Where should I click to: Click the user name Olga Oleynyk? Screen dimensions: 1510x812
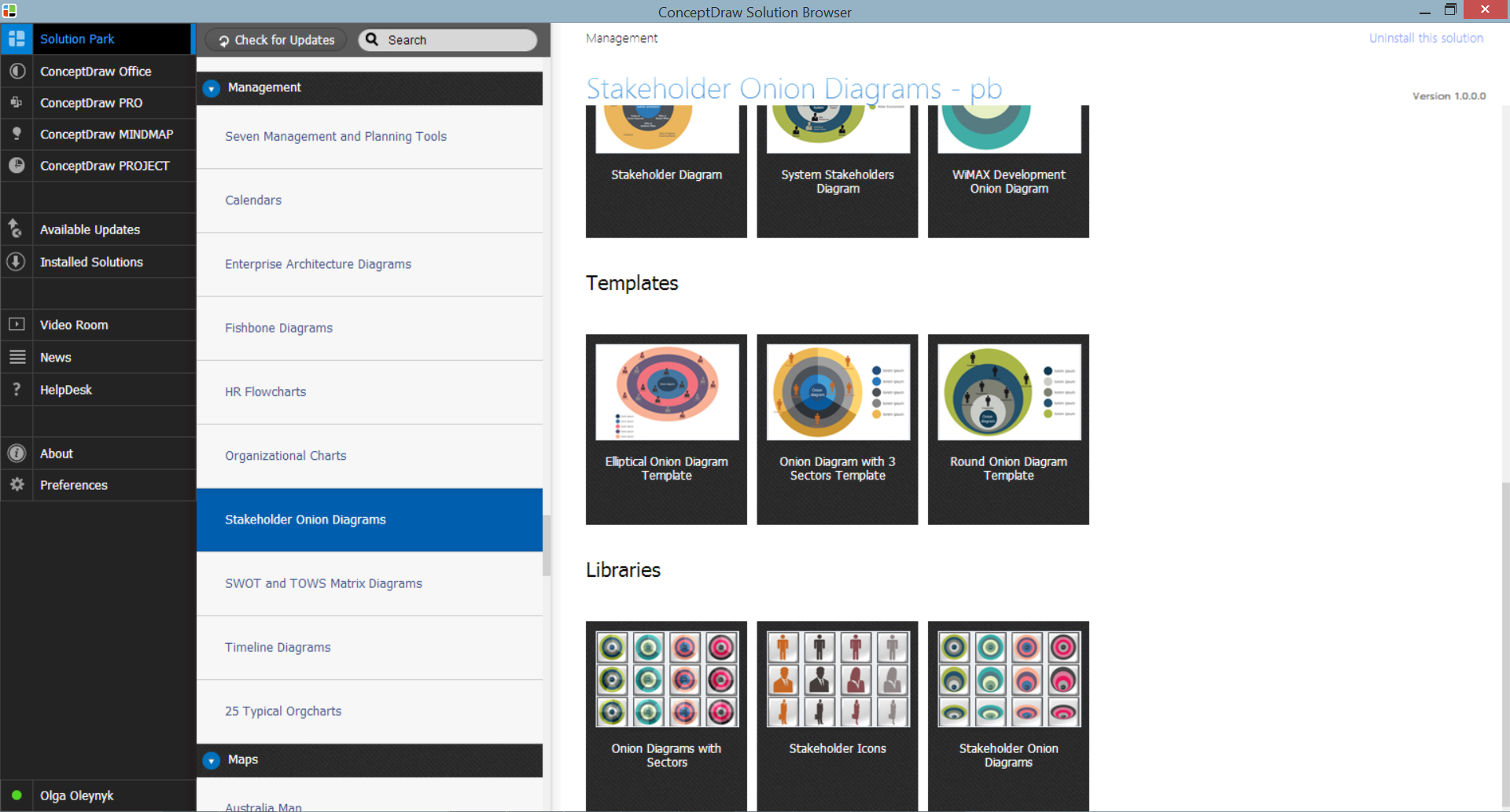77,795
